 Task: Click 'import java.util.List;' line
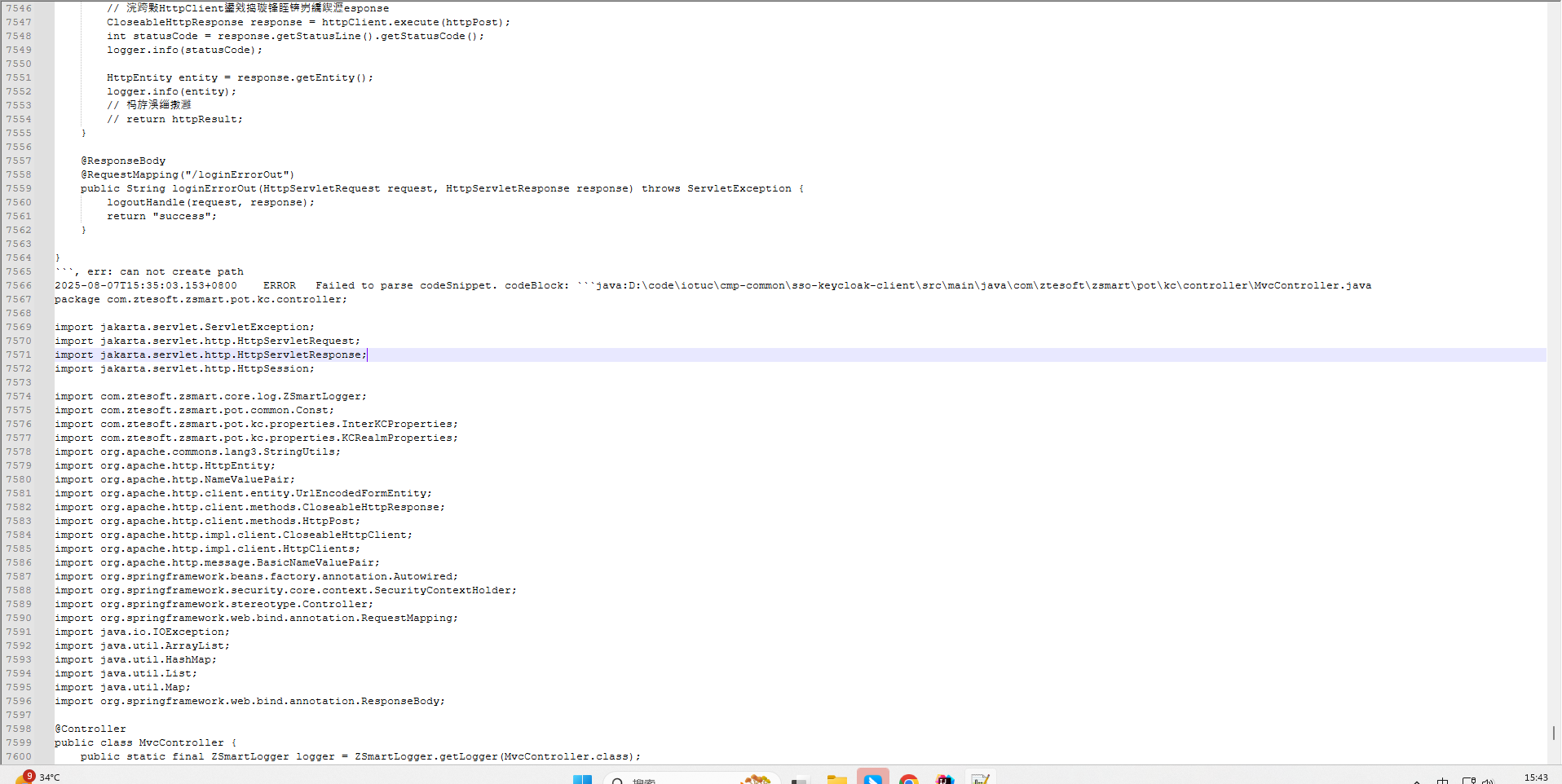(126, 673)
